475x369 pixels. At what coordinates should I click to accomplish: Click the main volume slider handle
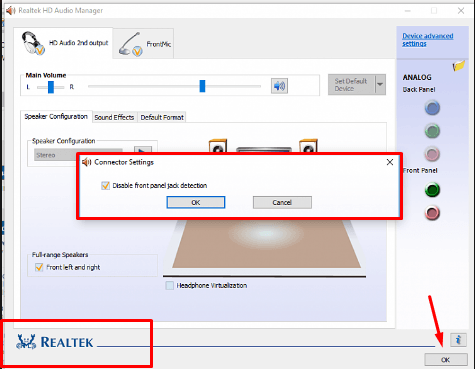tap(202, 86)
